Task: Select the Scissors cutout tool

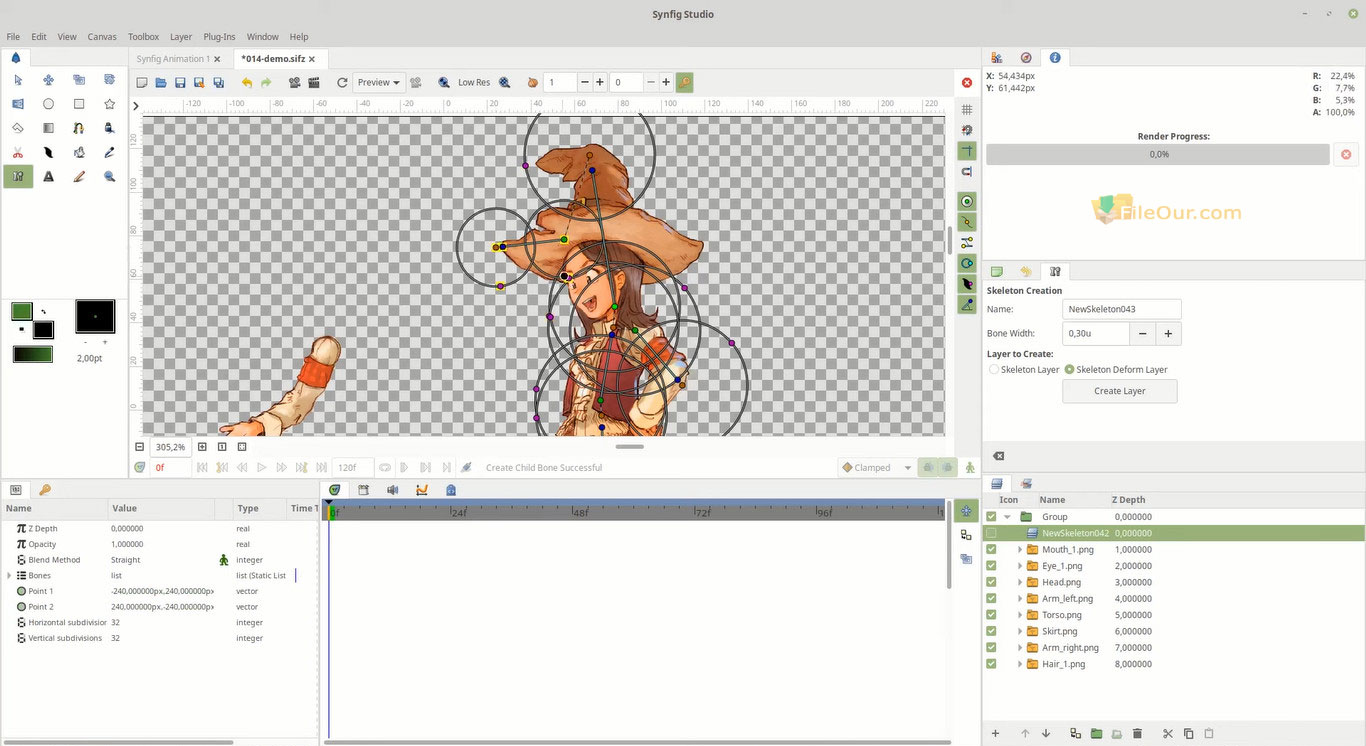Action: 17,153
